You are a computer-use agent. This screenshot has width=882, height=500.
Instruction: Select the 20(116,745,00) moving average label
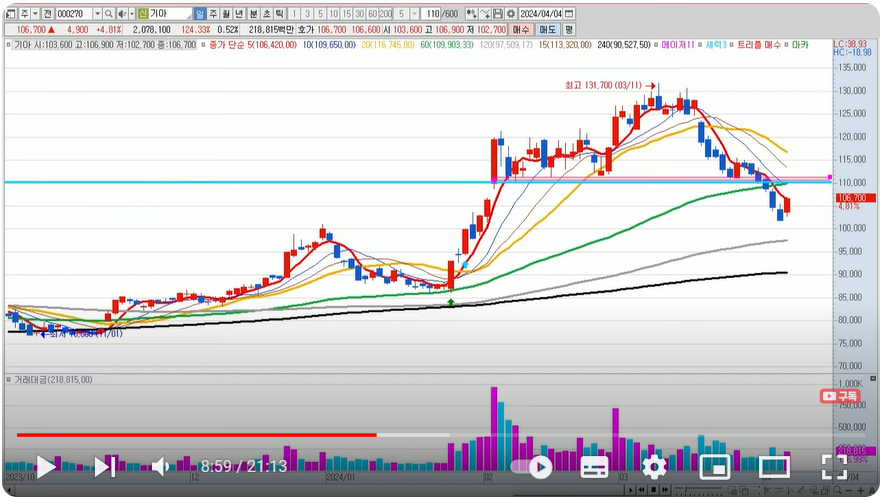pyautogui.click(x=388, y=44)
